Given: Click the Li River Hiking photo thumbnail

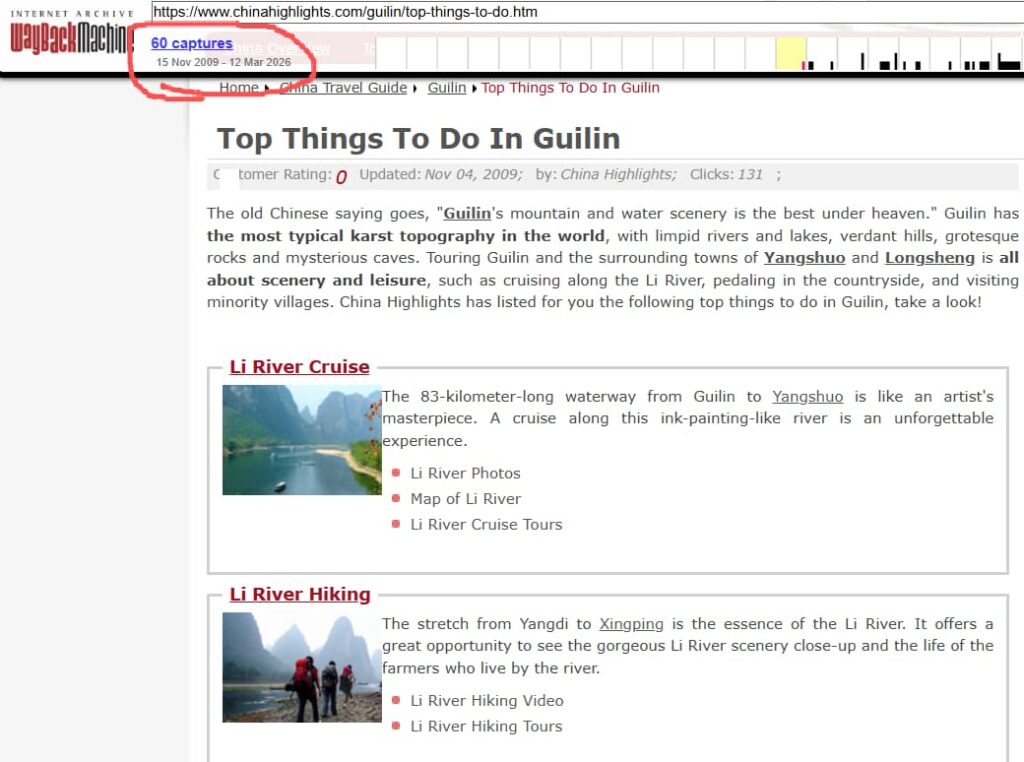Looking at the screenshot, I should point(302,667).
